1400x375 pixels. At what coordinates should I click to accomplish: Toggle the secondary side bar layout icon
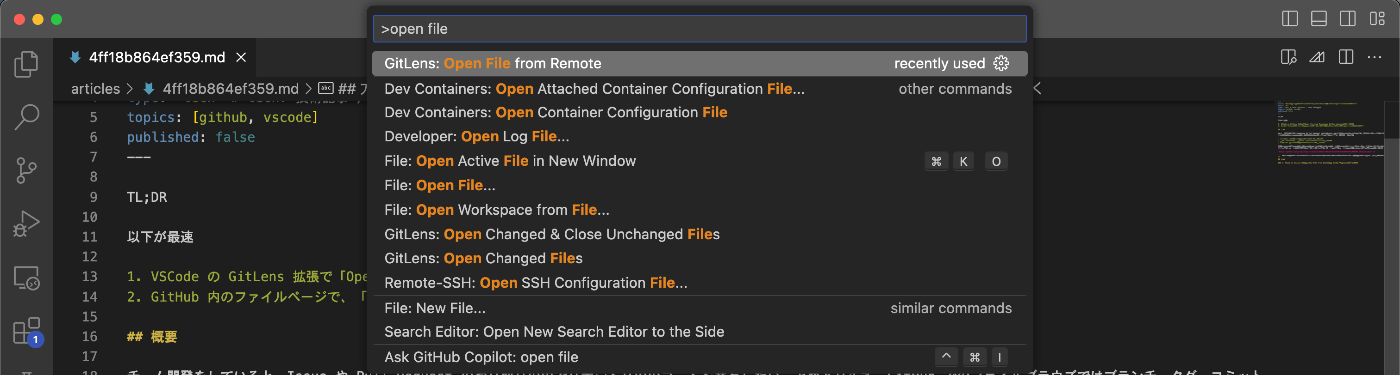[x=1348, y=19]
